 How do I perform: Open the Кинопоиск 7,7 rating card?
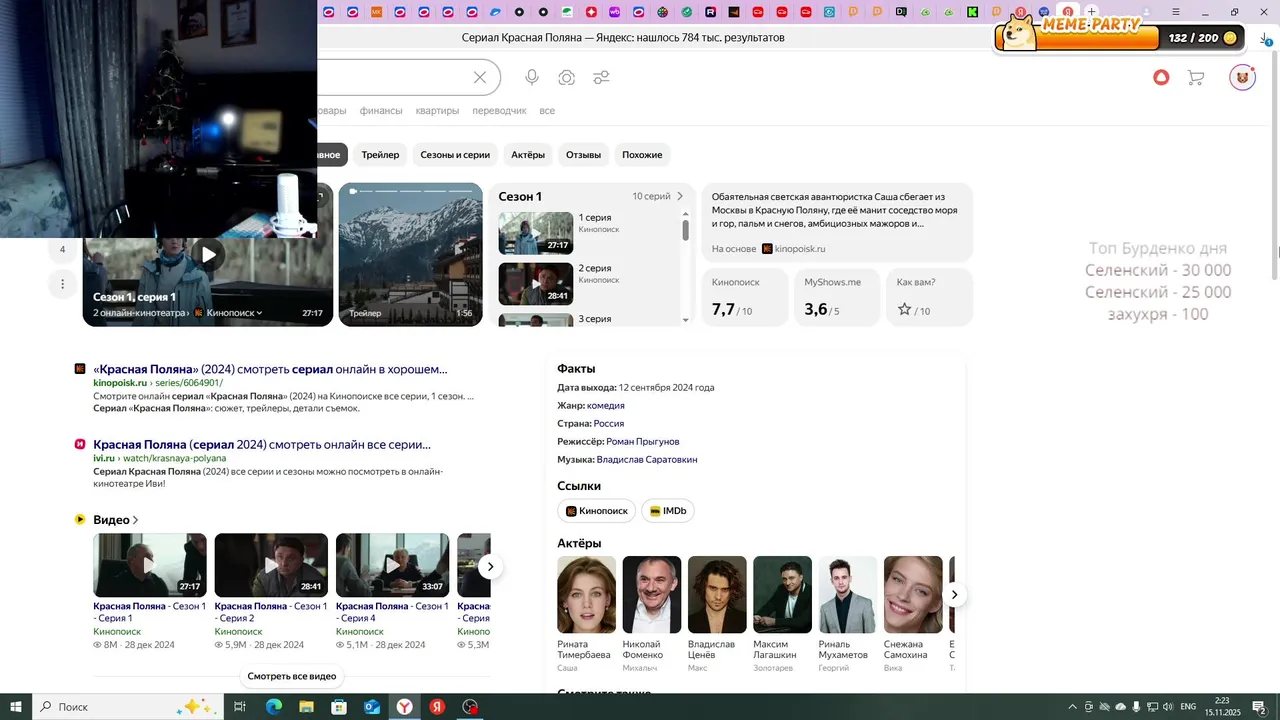pyautogui.click(x=745, y=297)
